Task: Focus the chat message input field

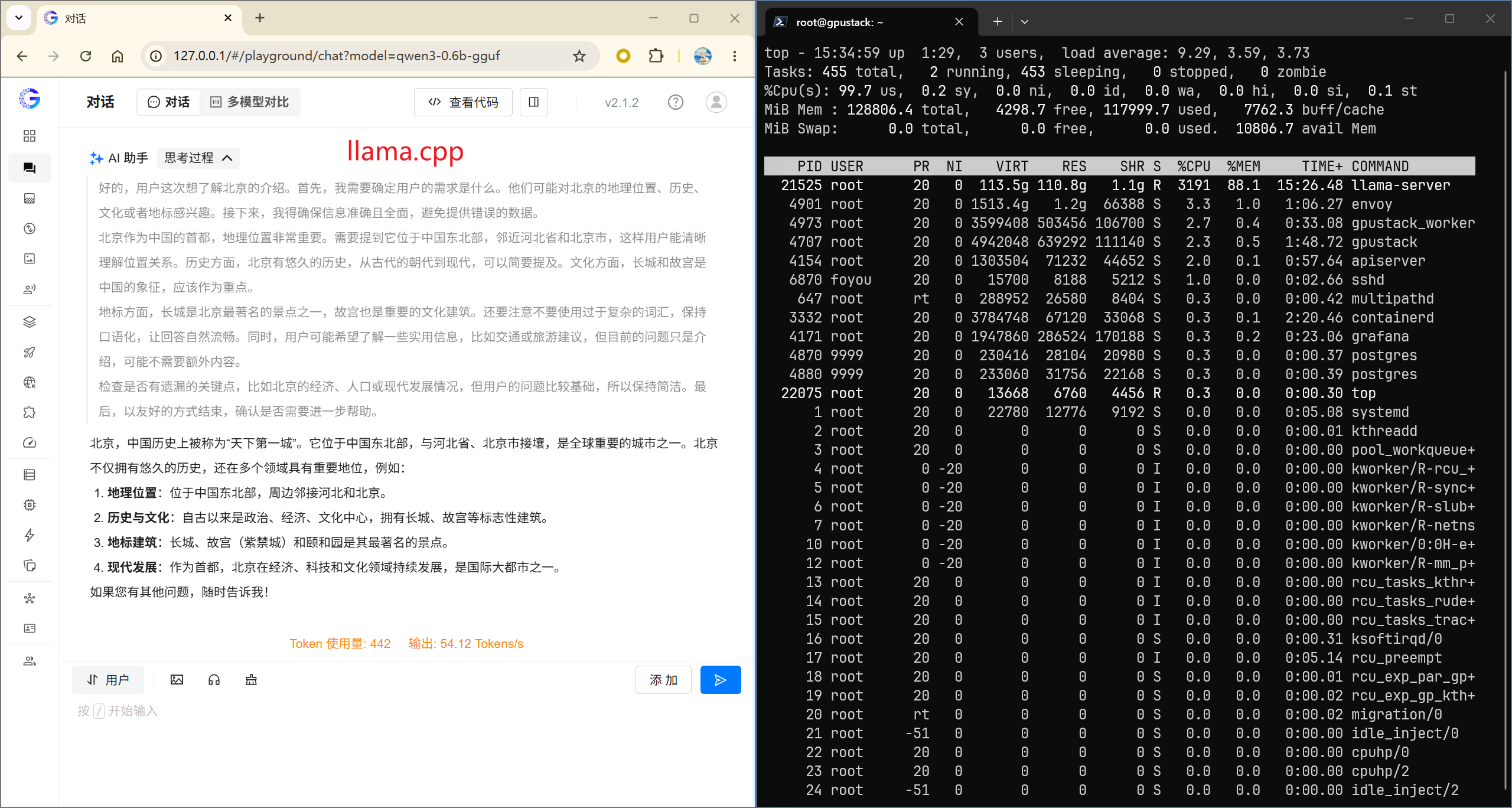Action: [x=406, y=711]
